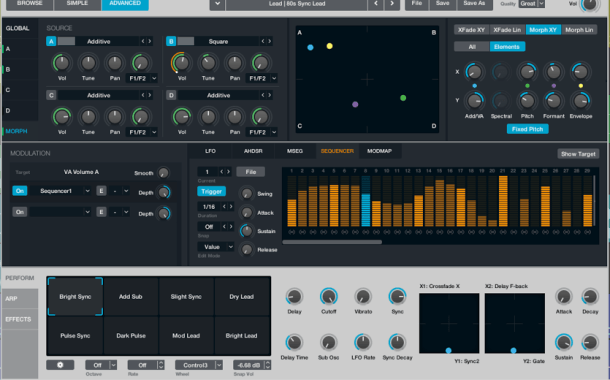The height and width of the screenshot is (380, 610).
Task: Open source A F1/F2 filter routing dropdown
Action: coord(154,78)
